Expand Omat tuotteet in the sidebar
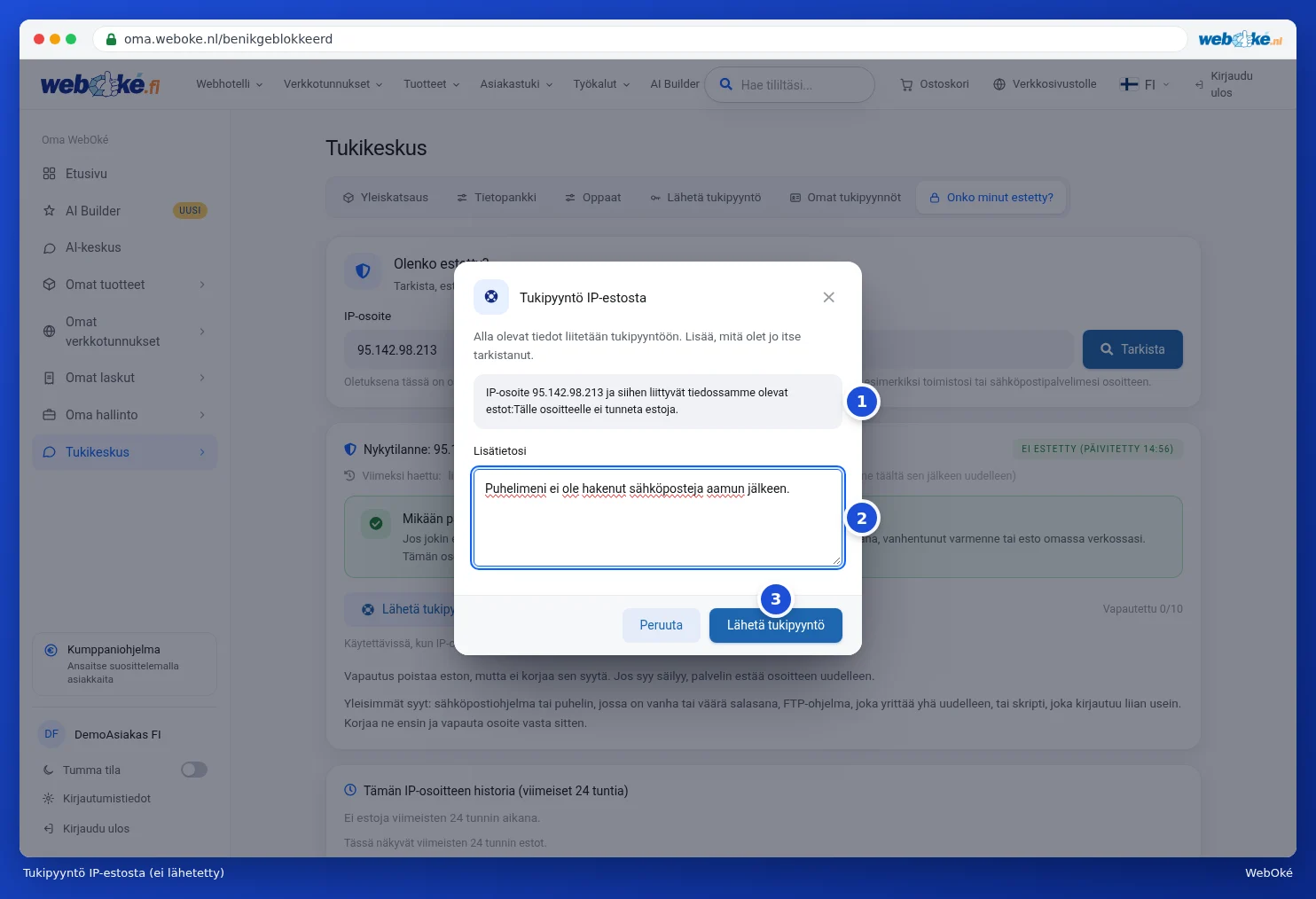The height and width of the screenshot is (899, 1316). tap(125, 285)
